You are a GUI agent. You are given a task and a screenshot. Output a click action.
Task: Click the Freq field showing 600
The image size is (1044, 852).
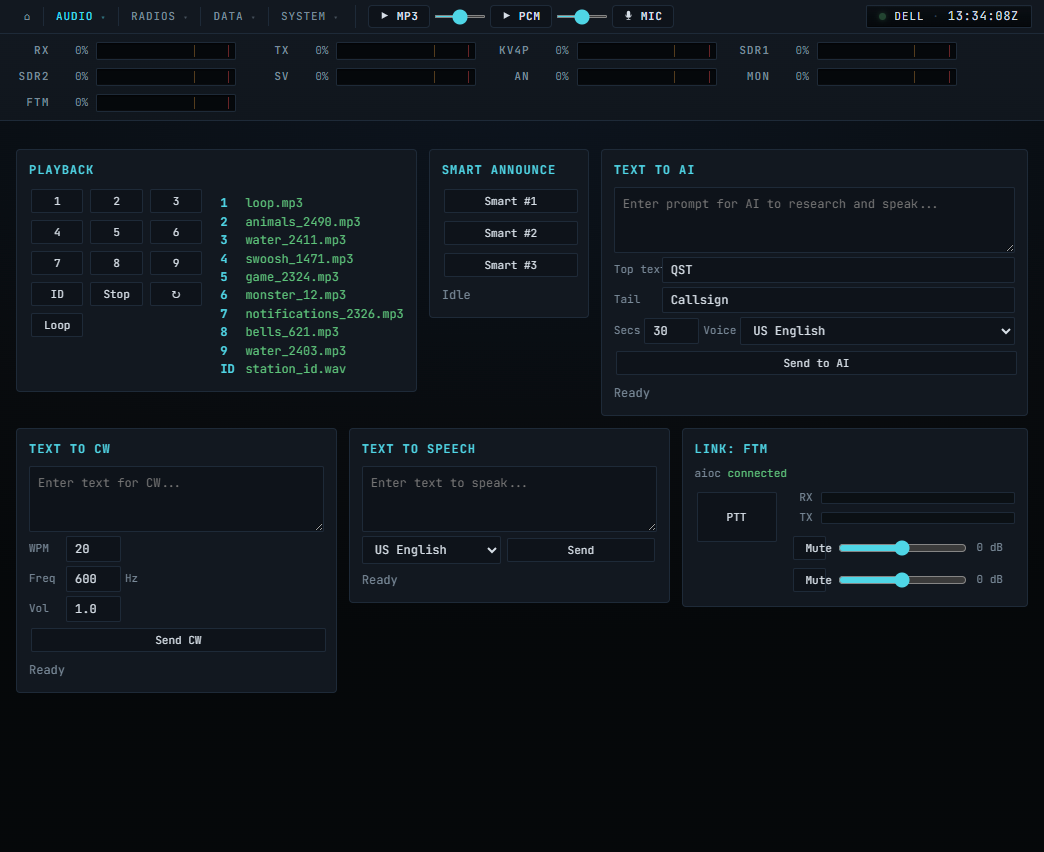pos(93,579)
